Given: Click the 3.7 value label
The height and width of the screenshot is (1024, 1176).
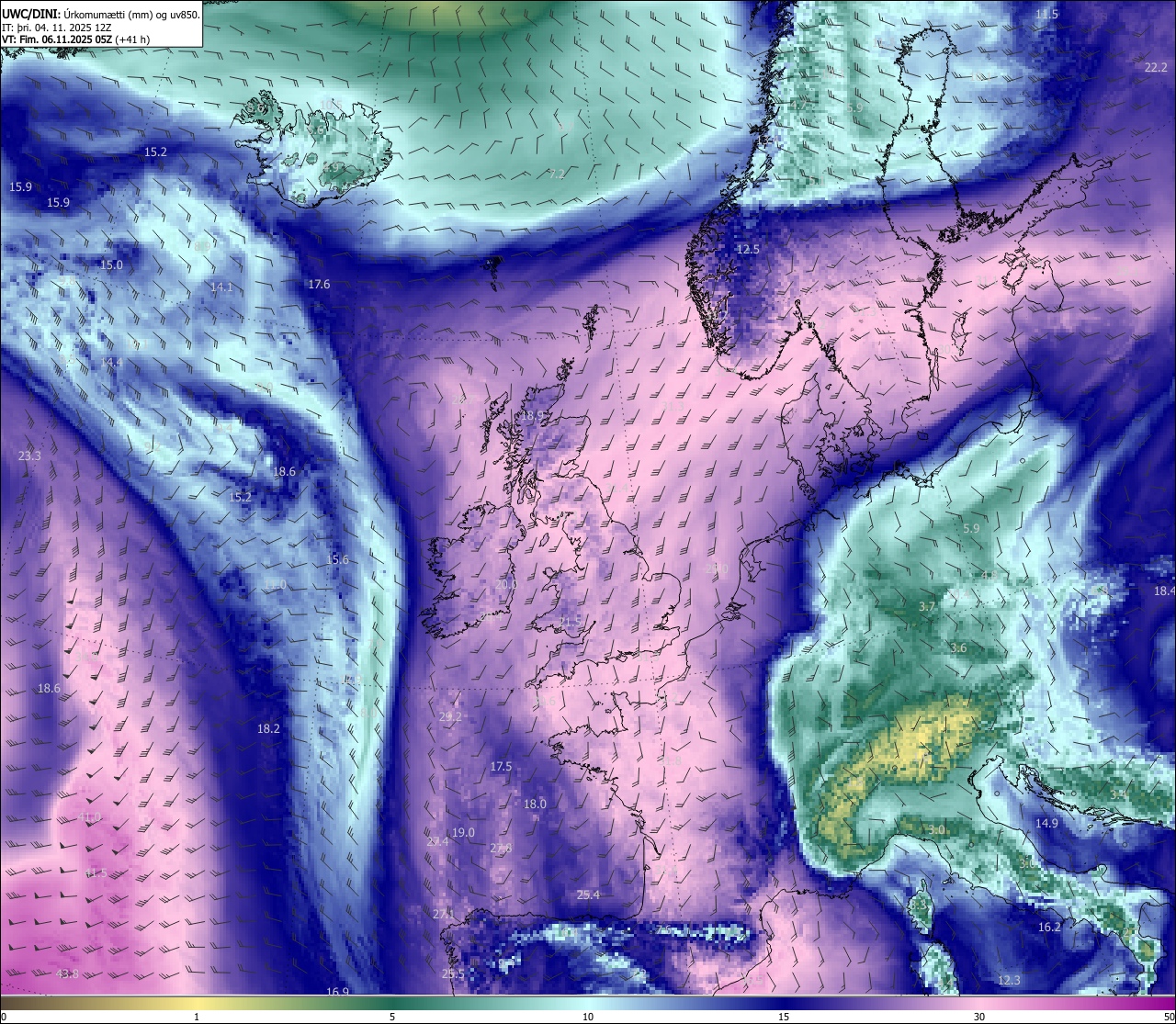Looking at the screenshot, I should (927, 607).
